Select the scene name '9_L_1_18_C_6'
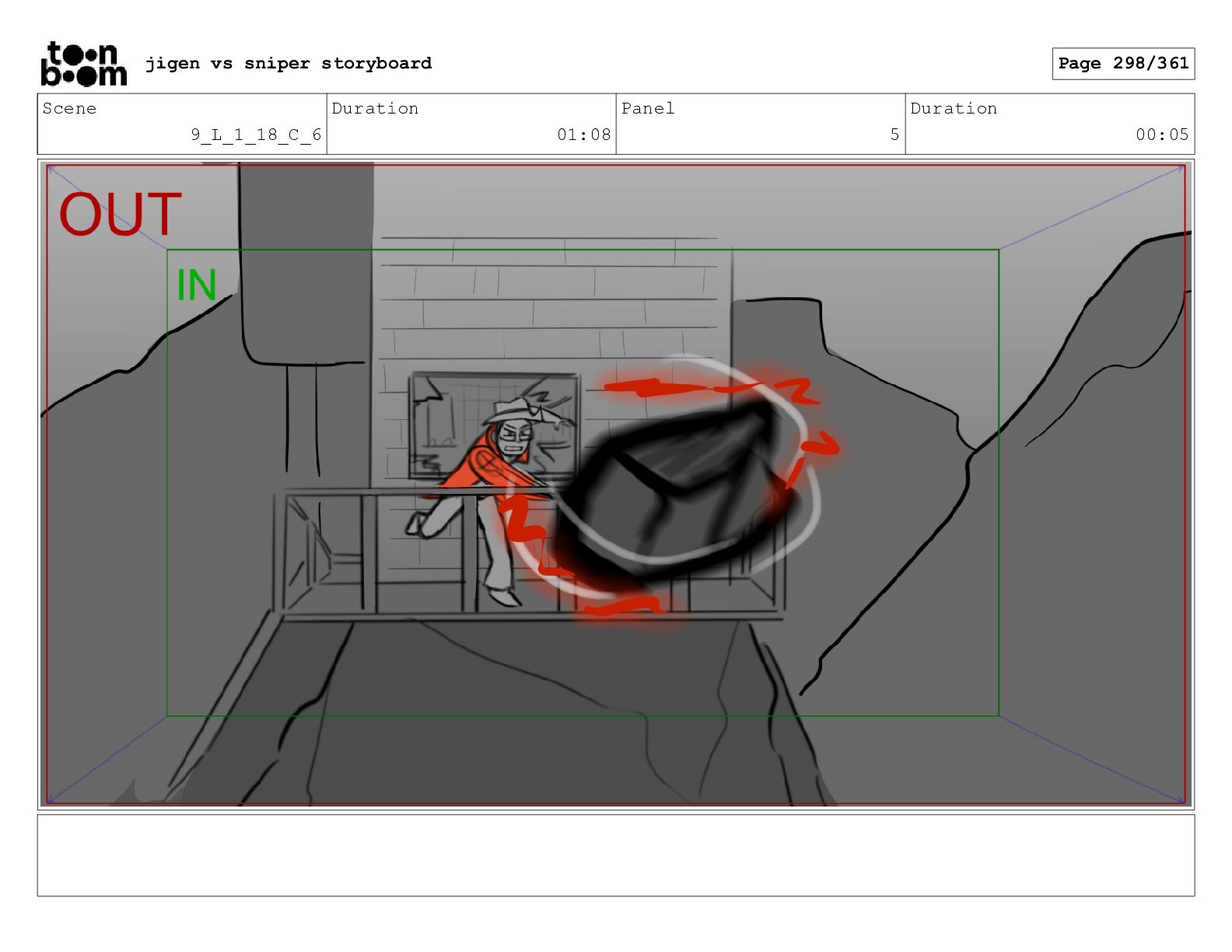Screen dimensions: 1232x952 [256, 135]
